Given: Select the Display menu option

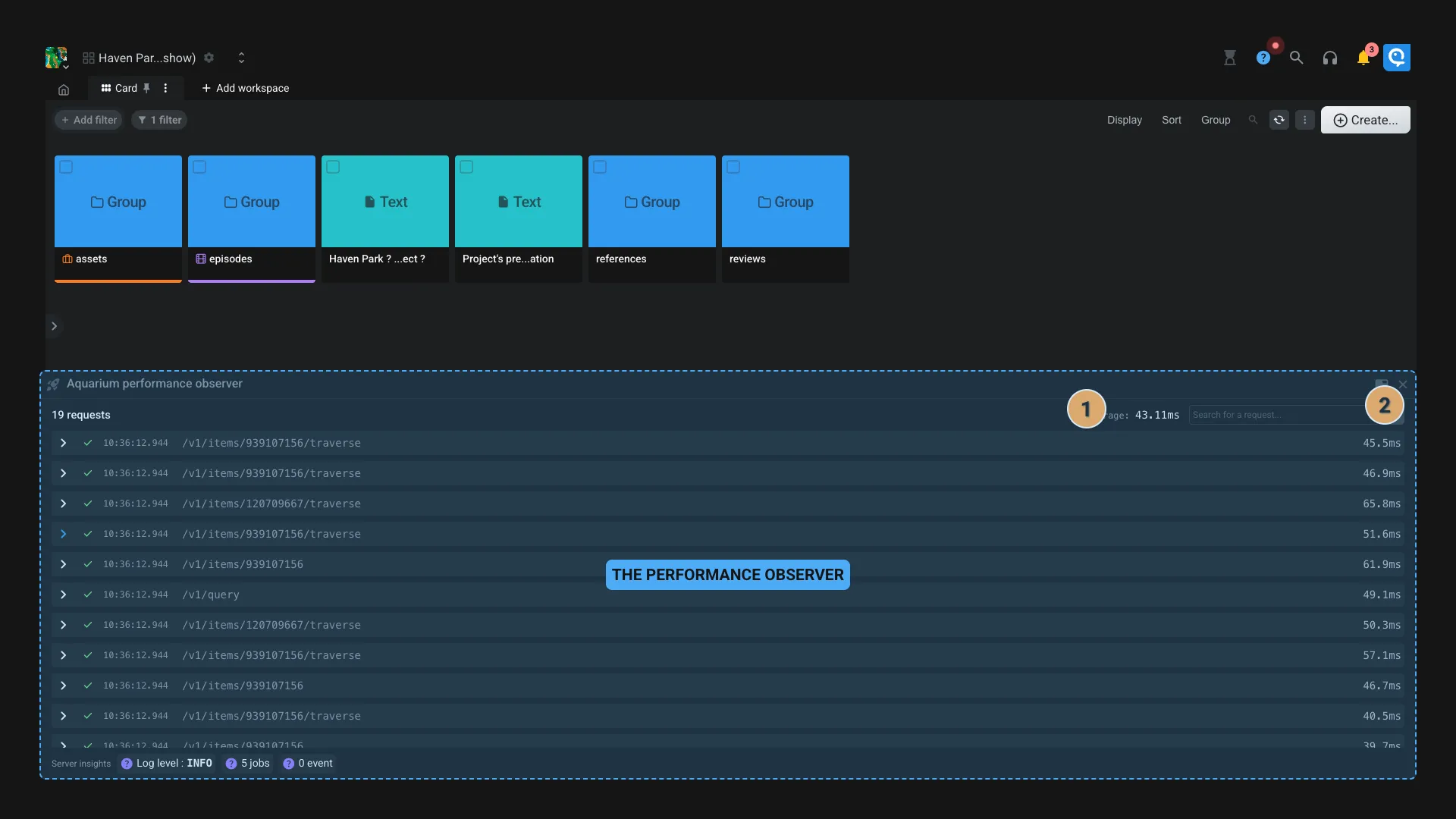Looking at the screenshot, I should [1124, 119].
